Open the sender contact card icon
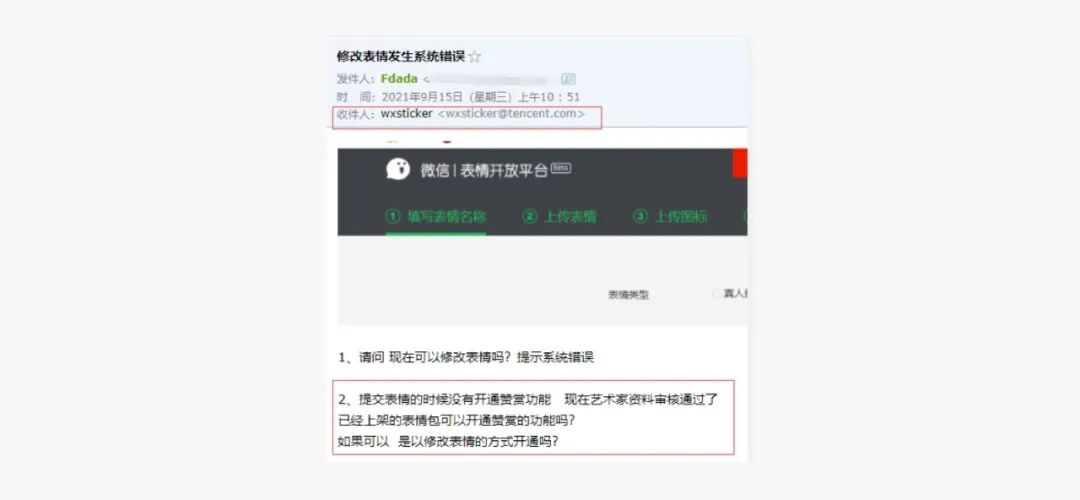 coord(569,79)
